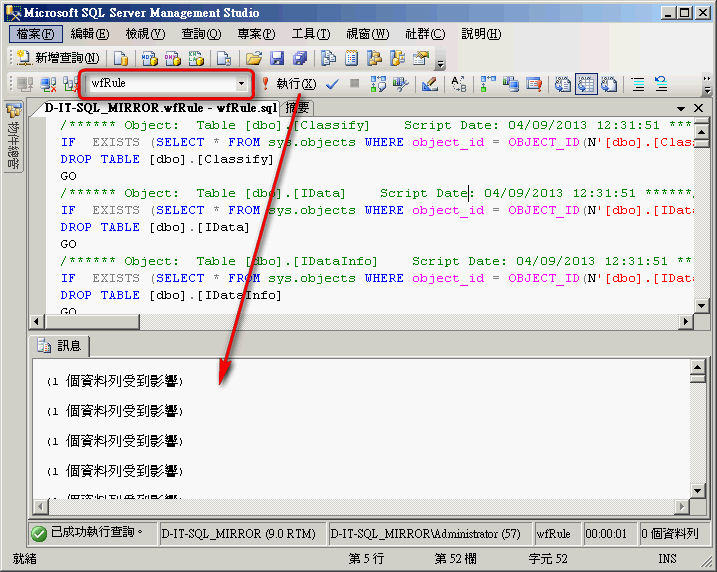The image size is (717, 572).
Task: Click 'D-IT-SQL_MIRROR (9.0 RTM)' in status bar
Action: (239, 534)
